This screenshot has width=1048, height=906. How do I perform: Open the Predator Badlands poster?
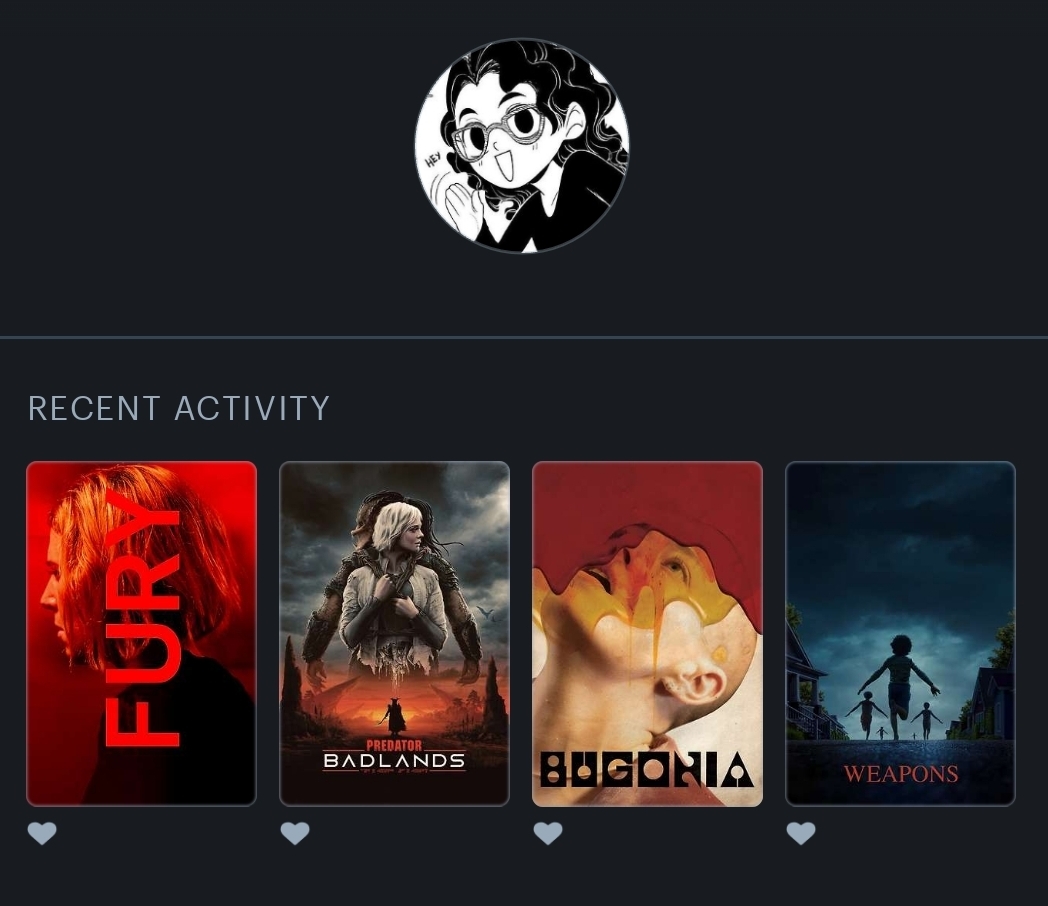394,633
